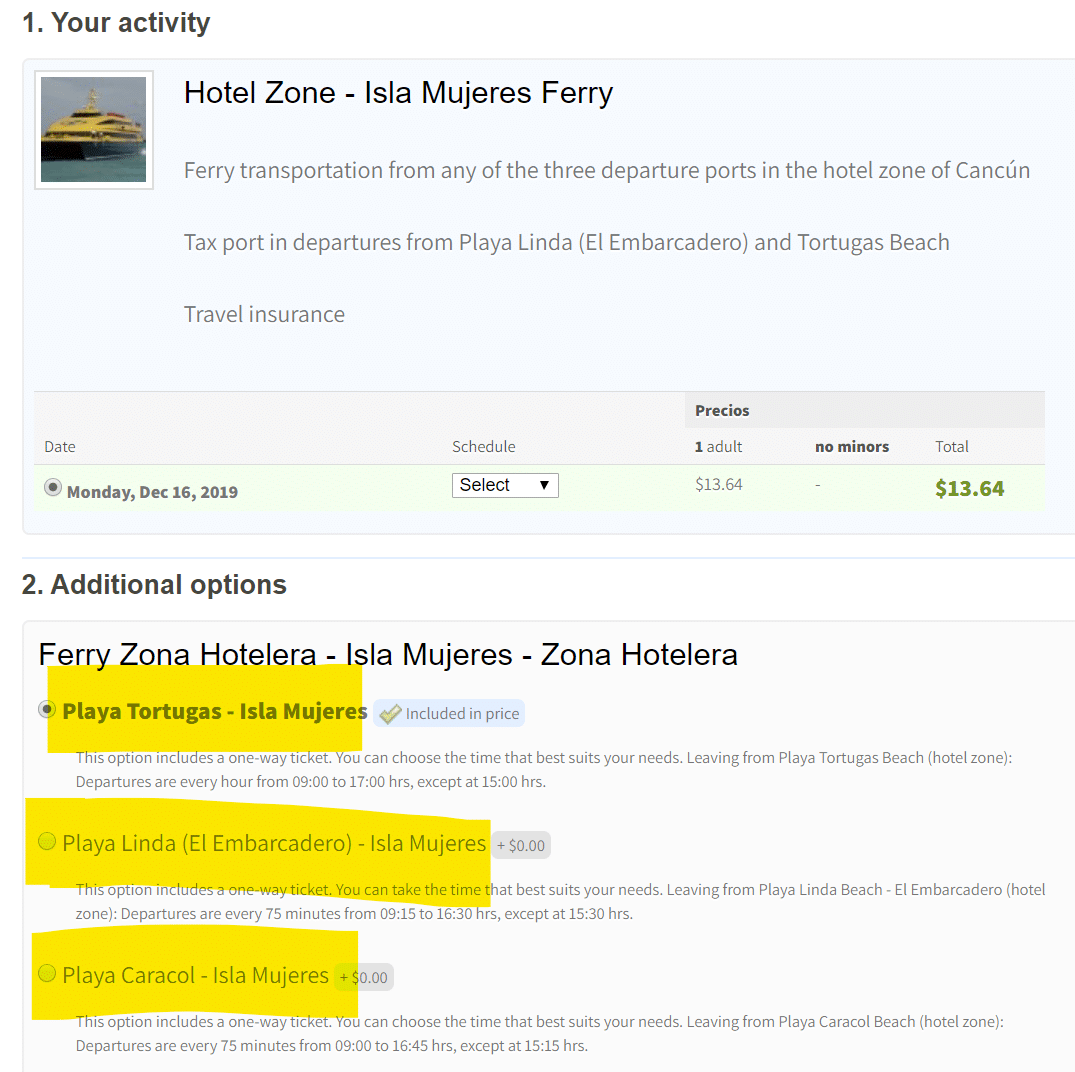Open the Schedule Select dropdown
The image size is (1075, 1072).
pos(504,485)
